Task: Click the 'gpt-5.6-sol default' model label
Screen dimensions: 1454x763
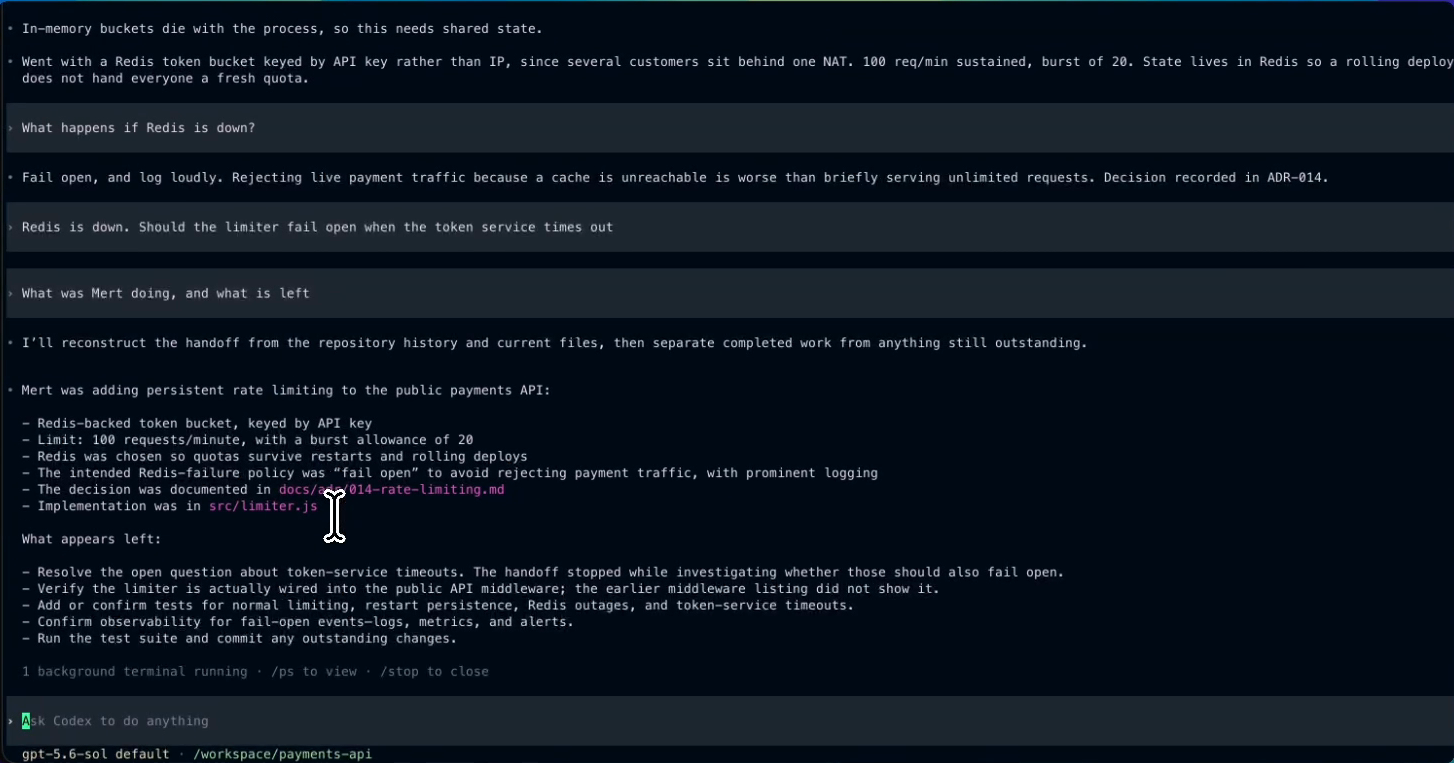Action: click(96, 753)
